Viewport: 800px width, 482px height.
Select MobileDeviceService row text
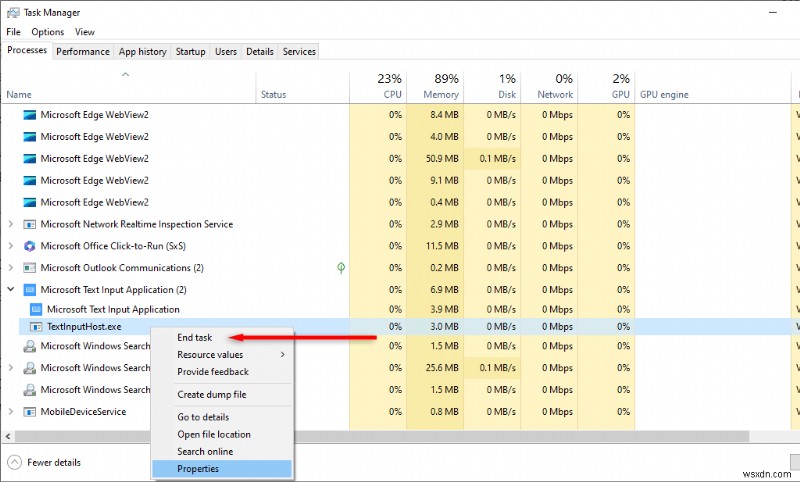[x=83, y=412]
